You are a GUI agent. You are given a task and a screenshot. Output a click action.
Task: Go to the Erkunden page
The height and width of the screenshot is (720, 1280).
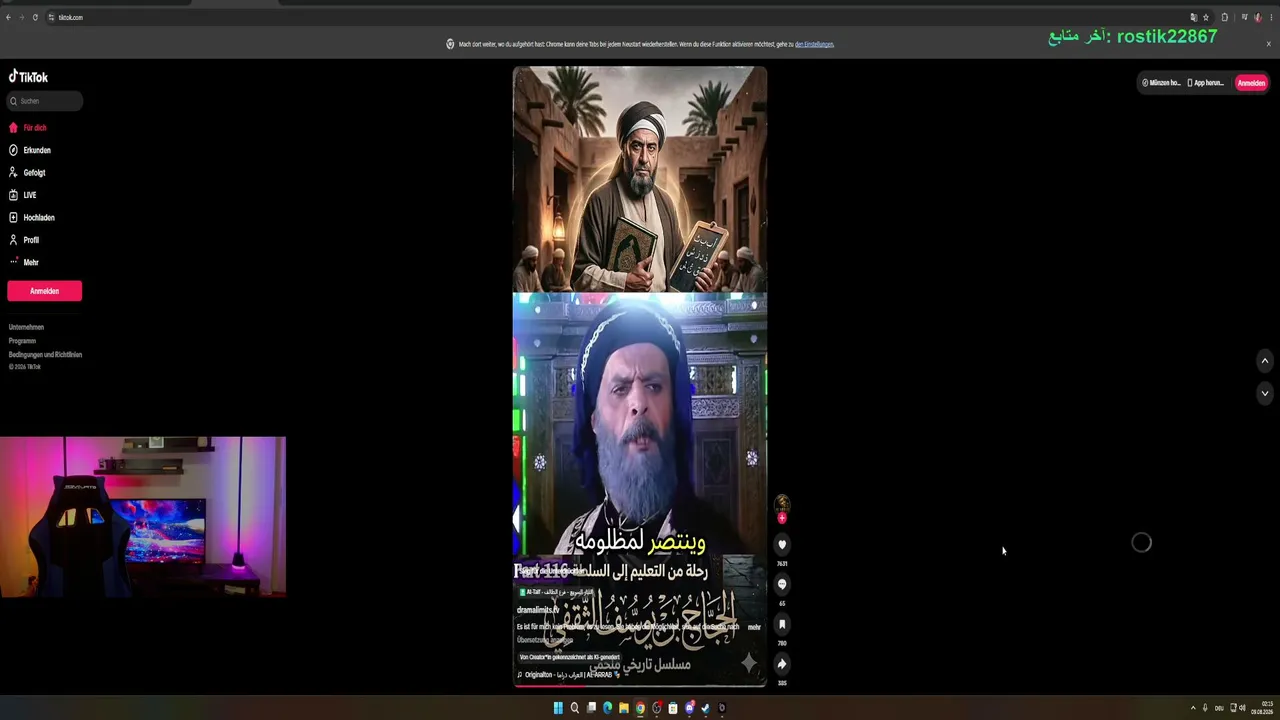click(30, 150)
